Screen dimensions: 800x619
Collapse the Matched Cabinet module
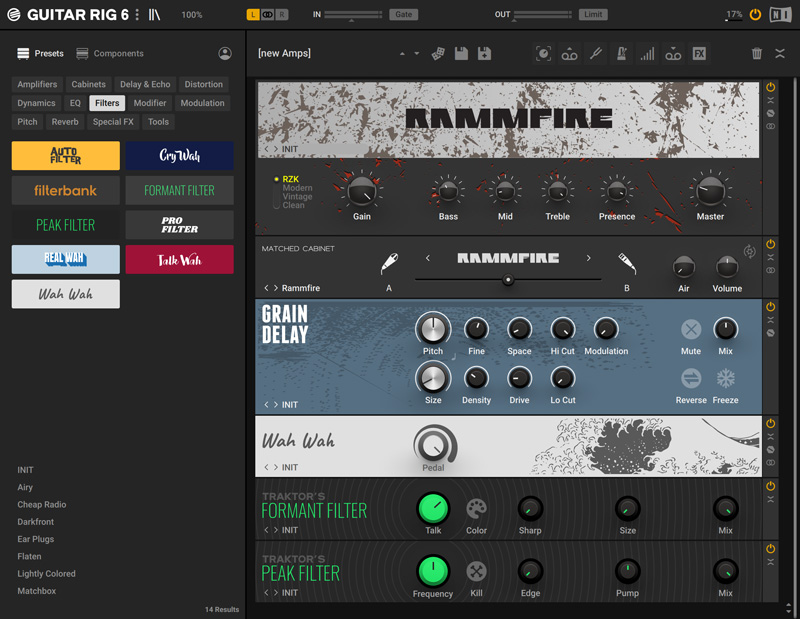pos(770,257)
